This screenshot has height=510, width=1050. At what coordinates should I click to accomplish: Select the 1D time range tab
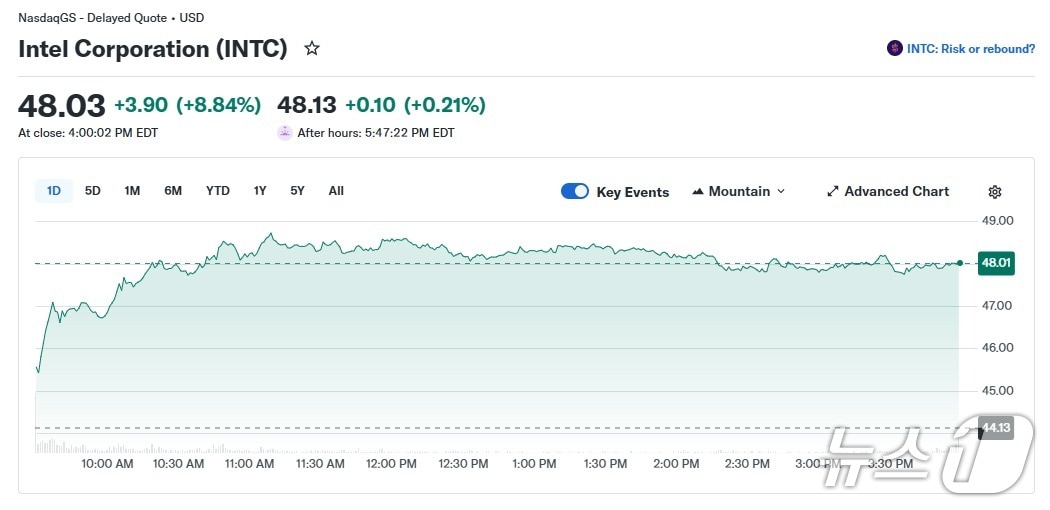click(54, 191)
